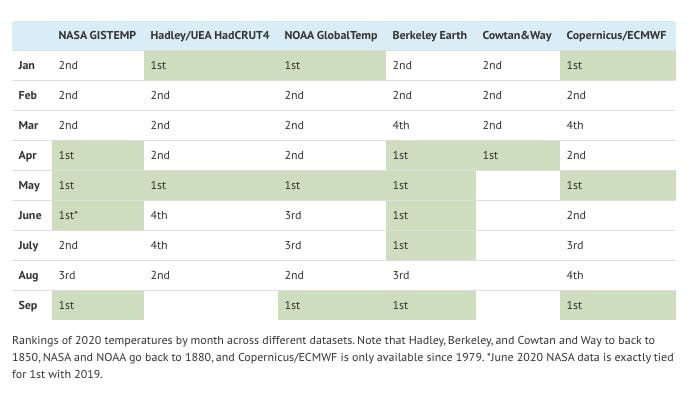692x393 pixels.
Task: Select the Jan Hadley/UEA HadCRUT4 1st cell
Action: click(x=211, y=65)
